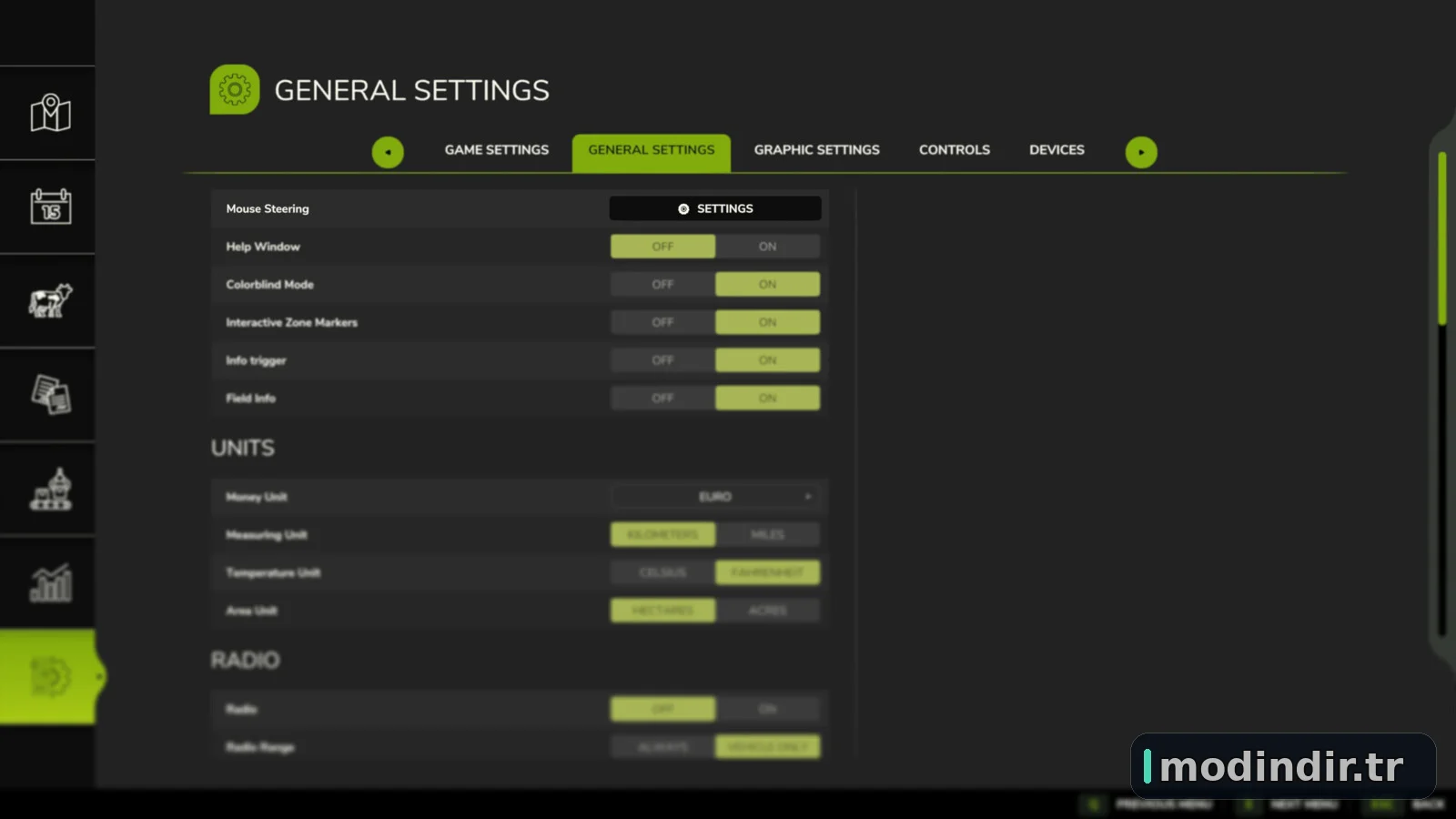Open Mouse Steering settings button
Viewport: 1456px width, 819px height.
point(715,208)
